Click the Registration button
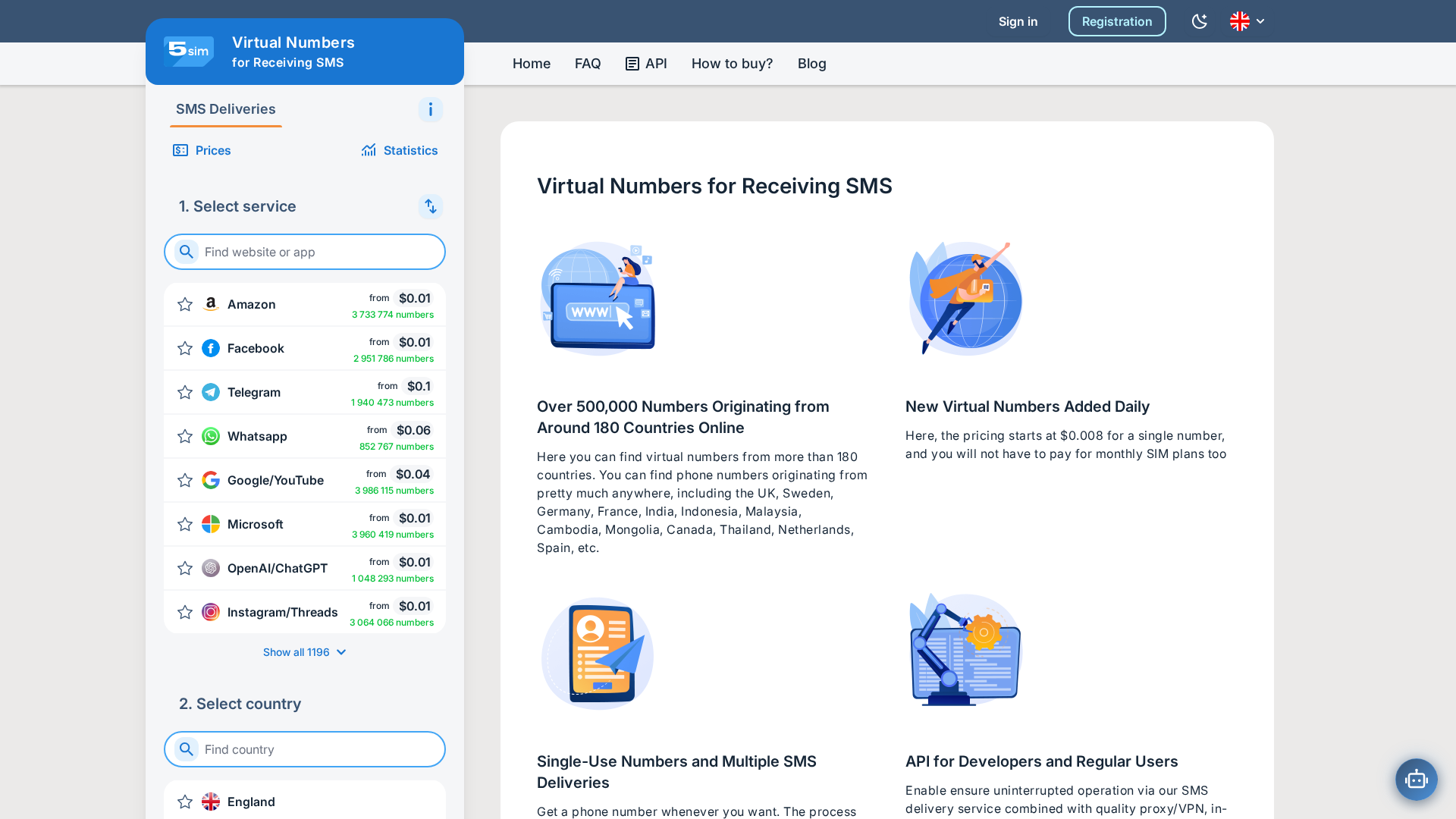The height and width of the screenshot is (819, 1456). click(1117, 21)
